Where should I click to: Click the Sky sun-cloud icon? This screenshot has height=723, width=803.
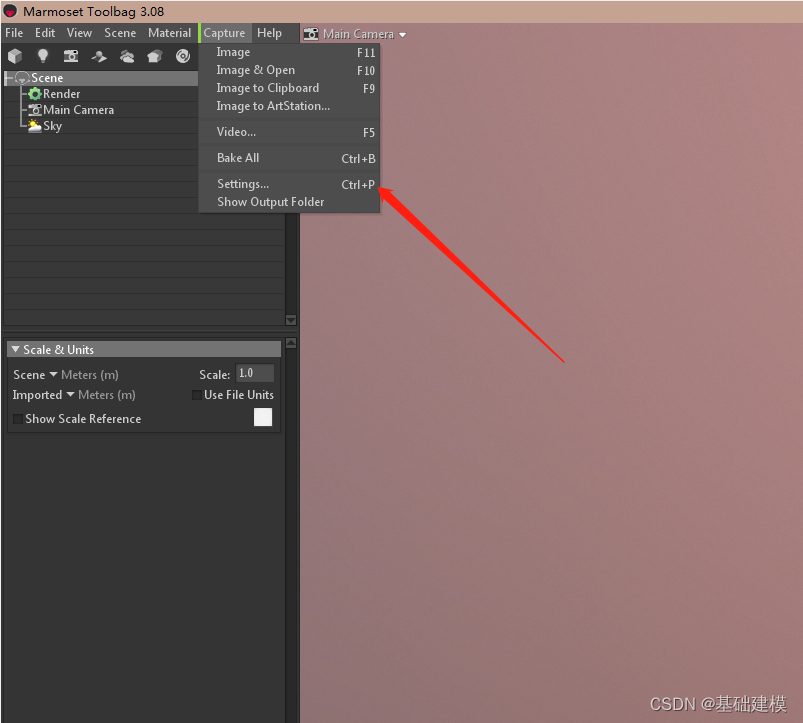tap(34, 125)
